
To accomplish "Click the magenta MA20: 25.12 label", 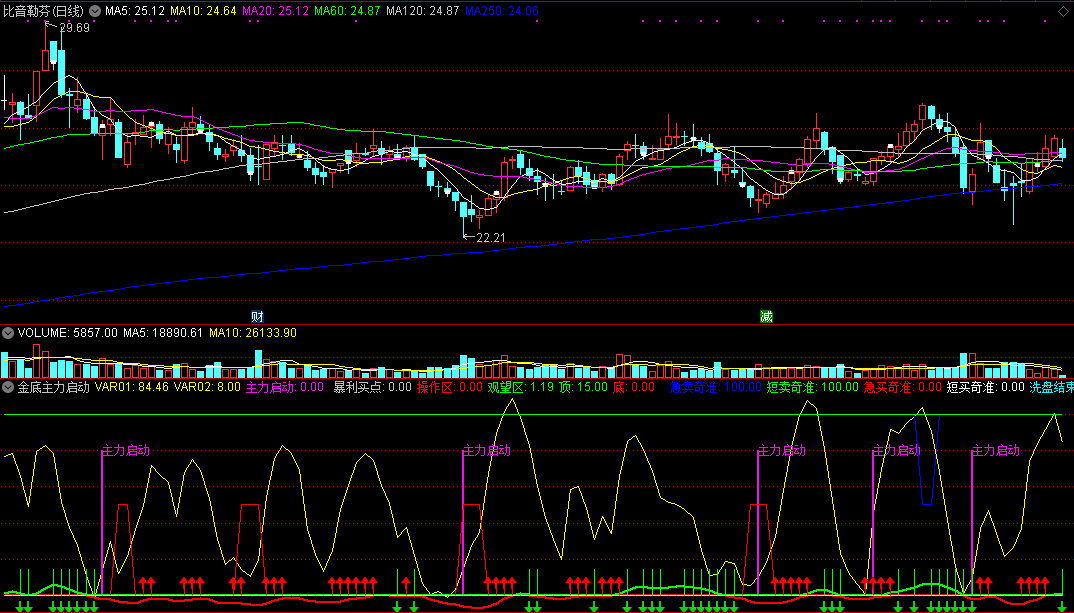I will pos(275,11).
